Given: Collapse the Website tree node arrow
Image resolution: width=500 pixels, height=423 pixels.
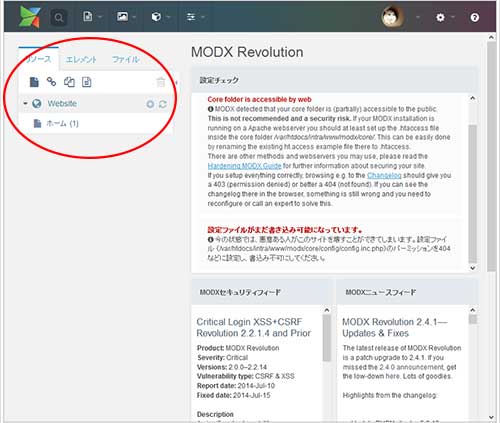Looking at the screenshot, I should tap(25, 104).
